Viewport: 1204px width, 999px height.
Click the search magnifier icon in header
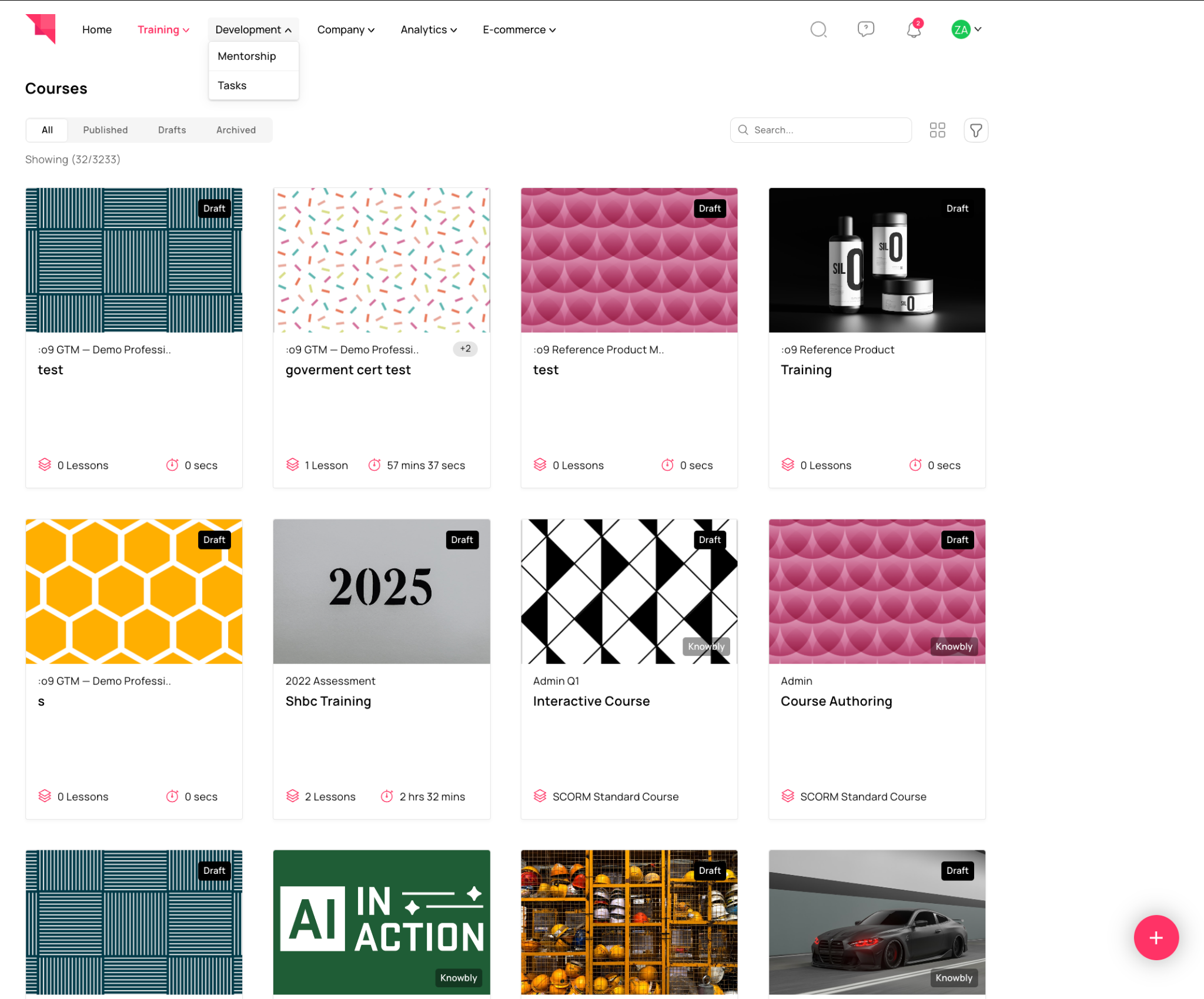point(818,29)
